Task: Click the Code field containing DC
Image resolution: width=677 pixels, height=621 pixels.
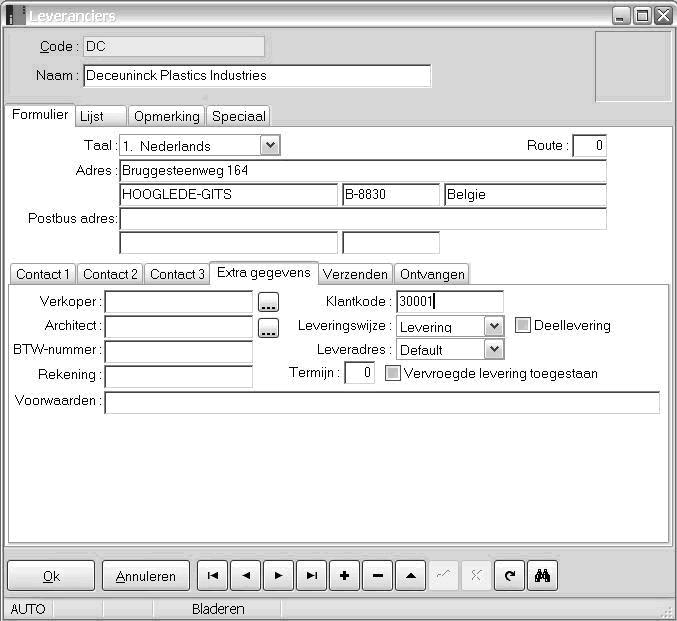Action: (x=174, y=46)
